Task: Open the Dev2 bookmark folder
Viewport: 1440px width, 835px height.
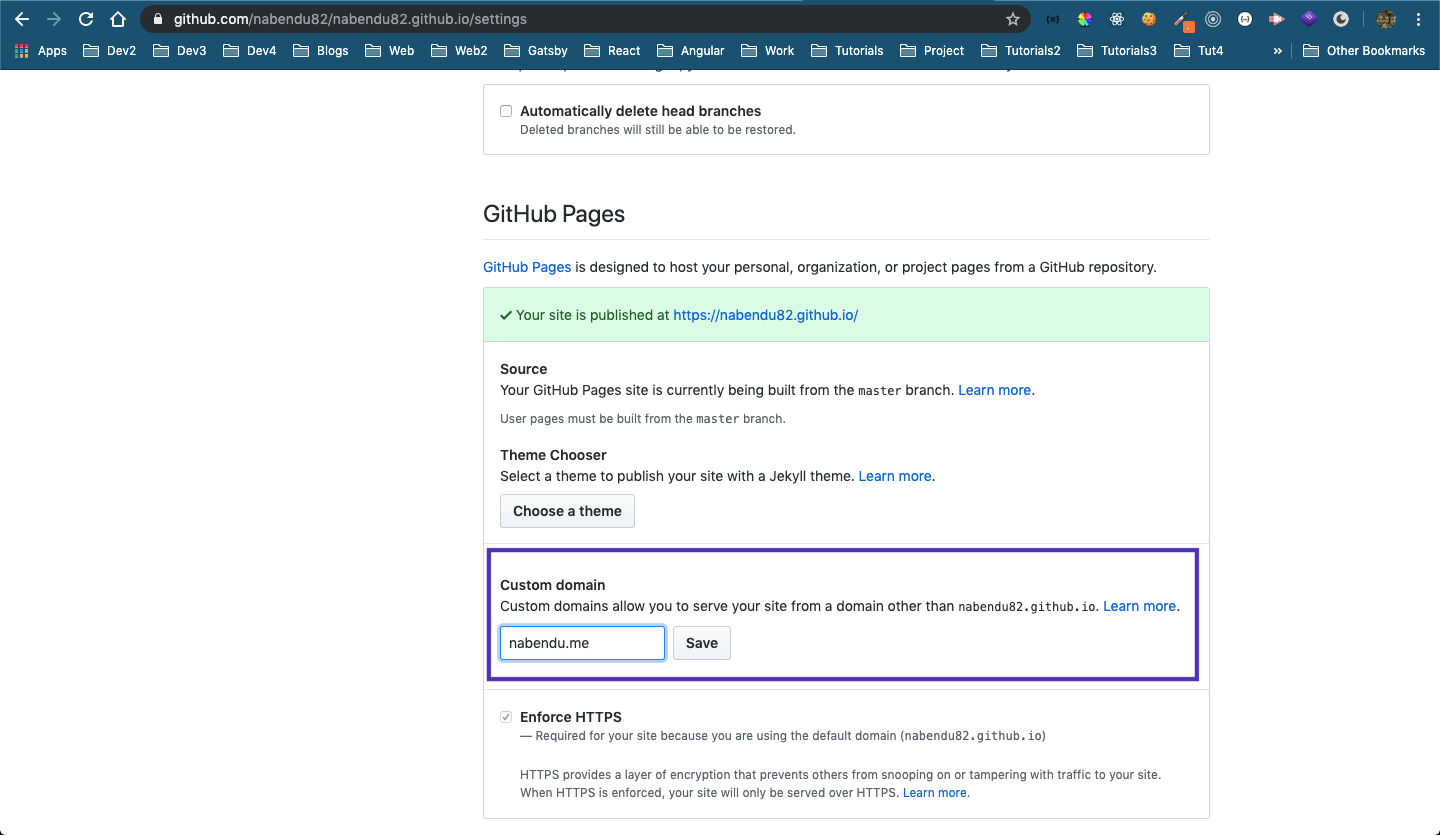Action: click(110, 50)
